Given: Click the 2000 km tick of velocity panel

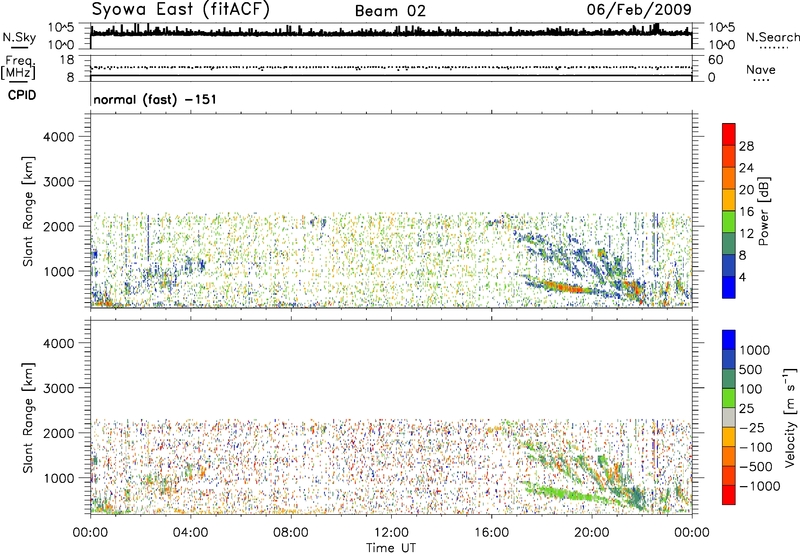Looking at the screenshot, I should pyautogui.click(x=59, y=433).
